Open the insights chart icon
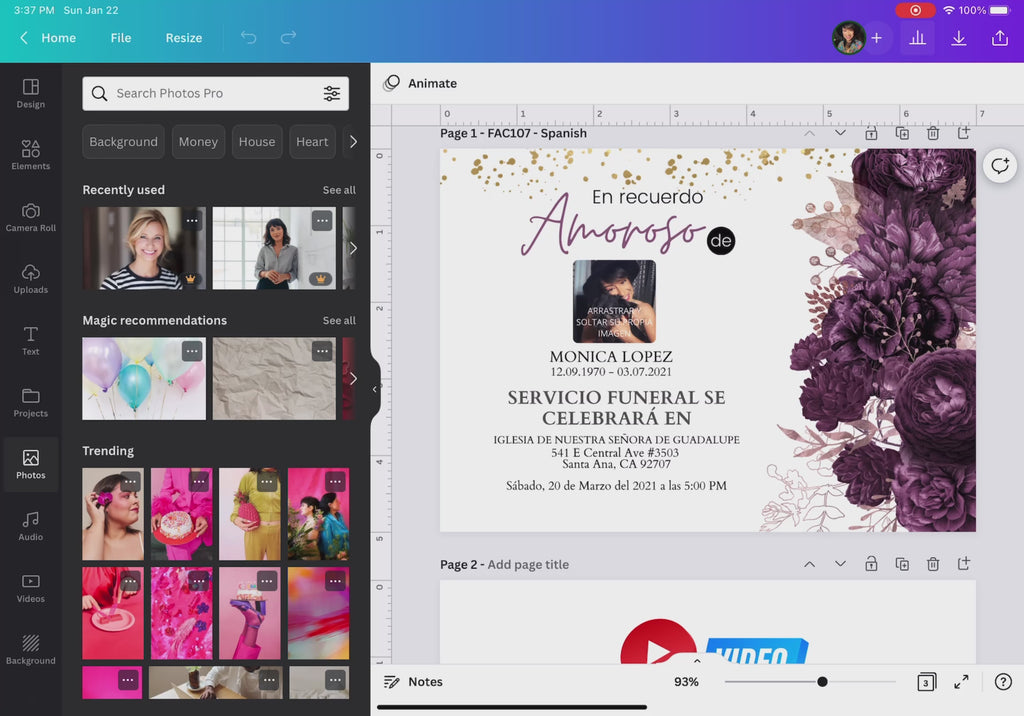This screenshot has width=1024, height=716. (x=917, y=38)
